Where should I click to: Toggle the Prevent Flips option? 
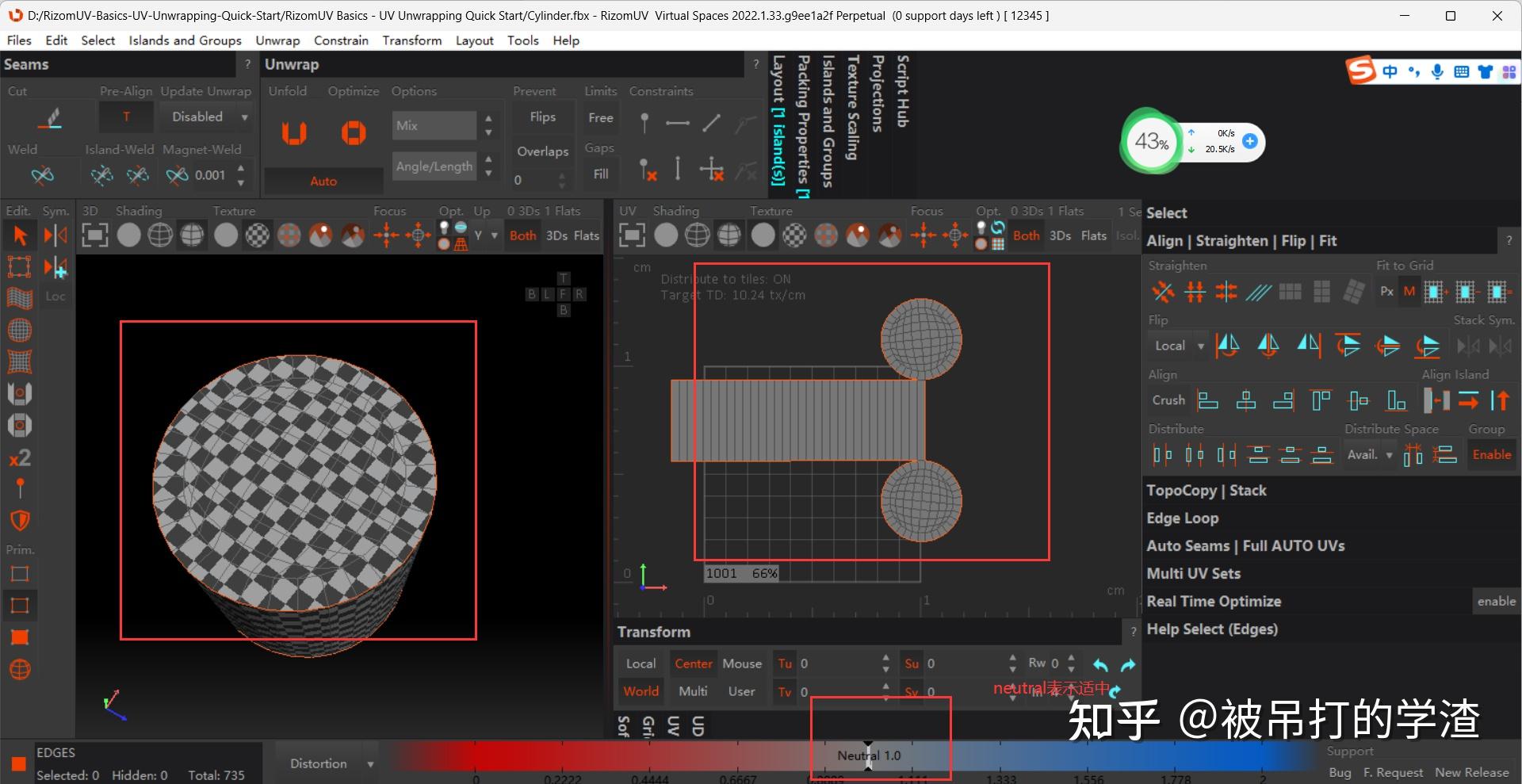click(x=542, y=117)
